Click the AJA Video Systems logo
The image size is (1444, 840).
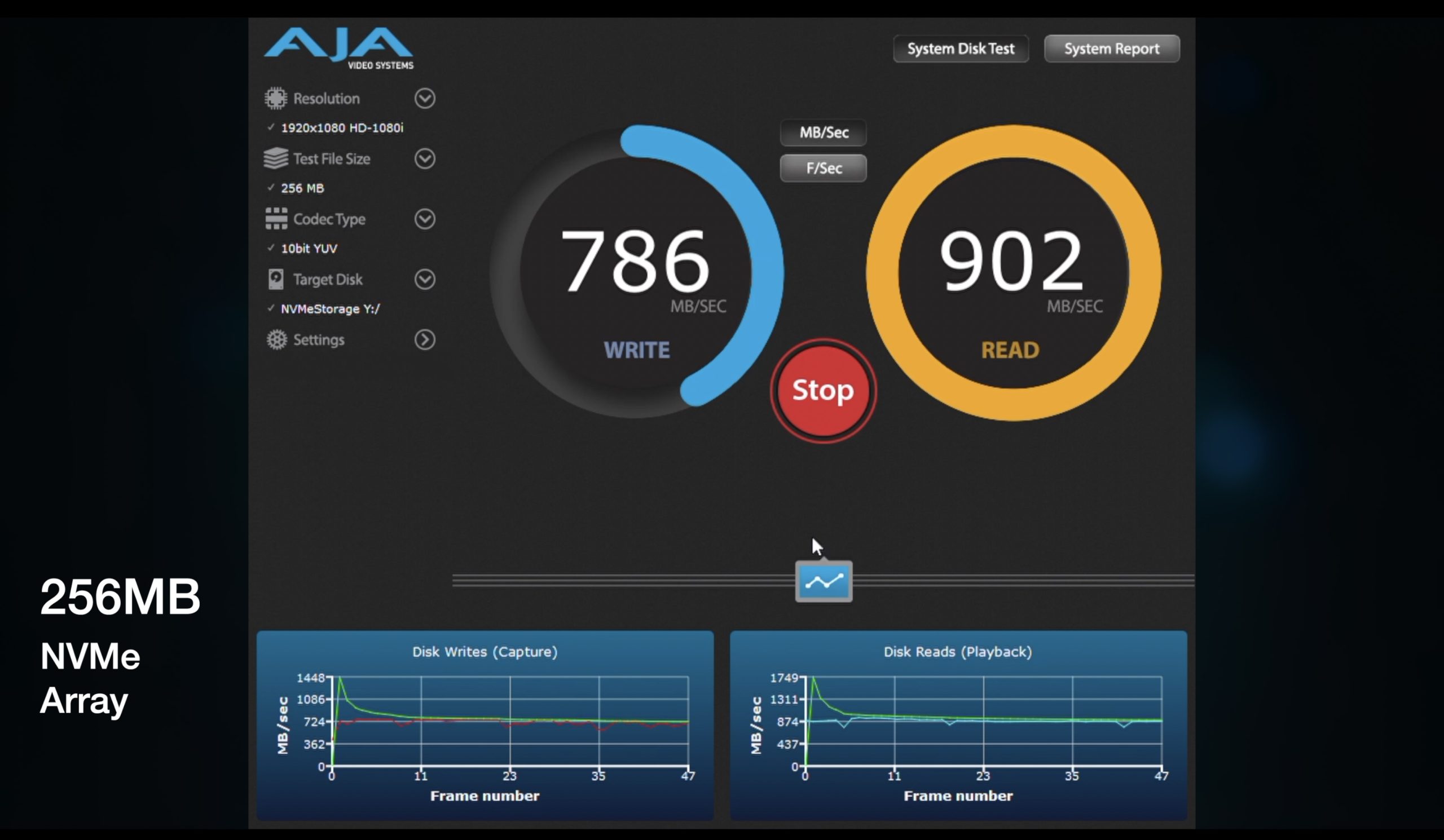[338, 48]
